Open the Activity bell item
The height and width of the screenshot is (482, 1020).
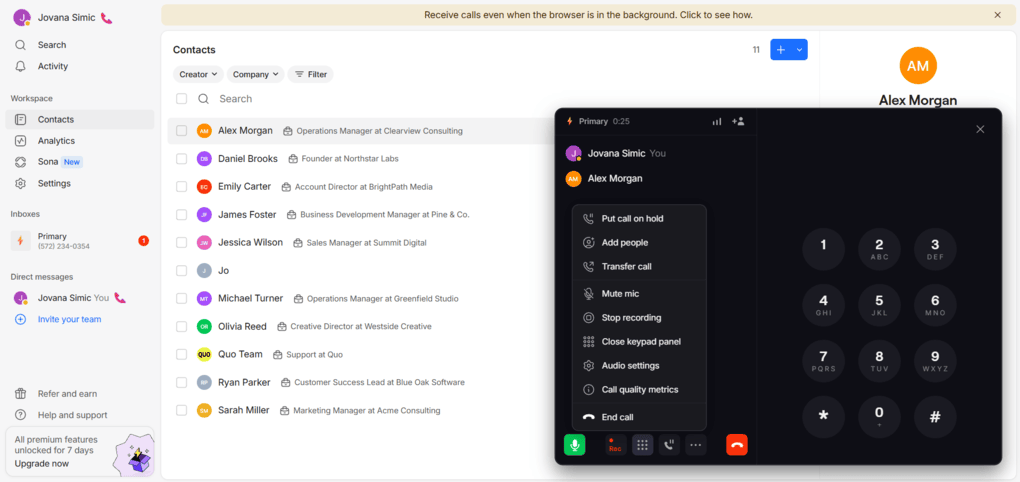pos(53,66)
